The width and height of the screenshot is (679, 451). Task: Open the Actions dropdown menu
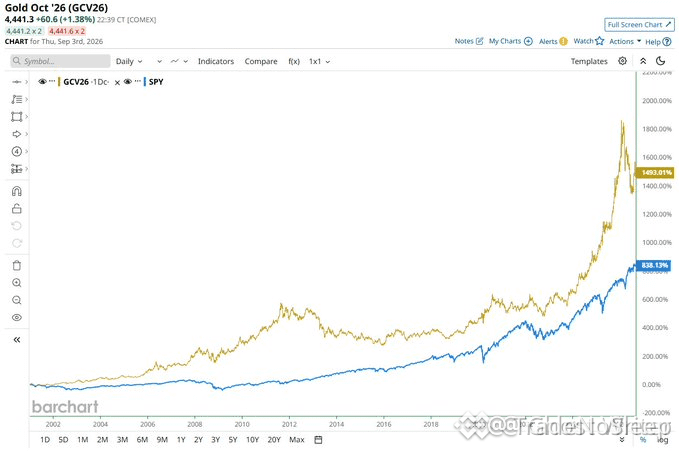[x=625, y=41]
